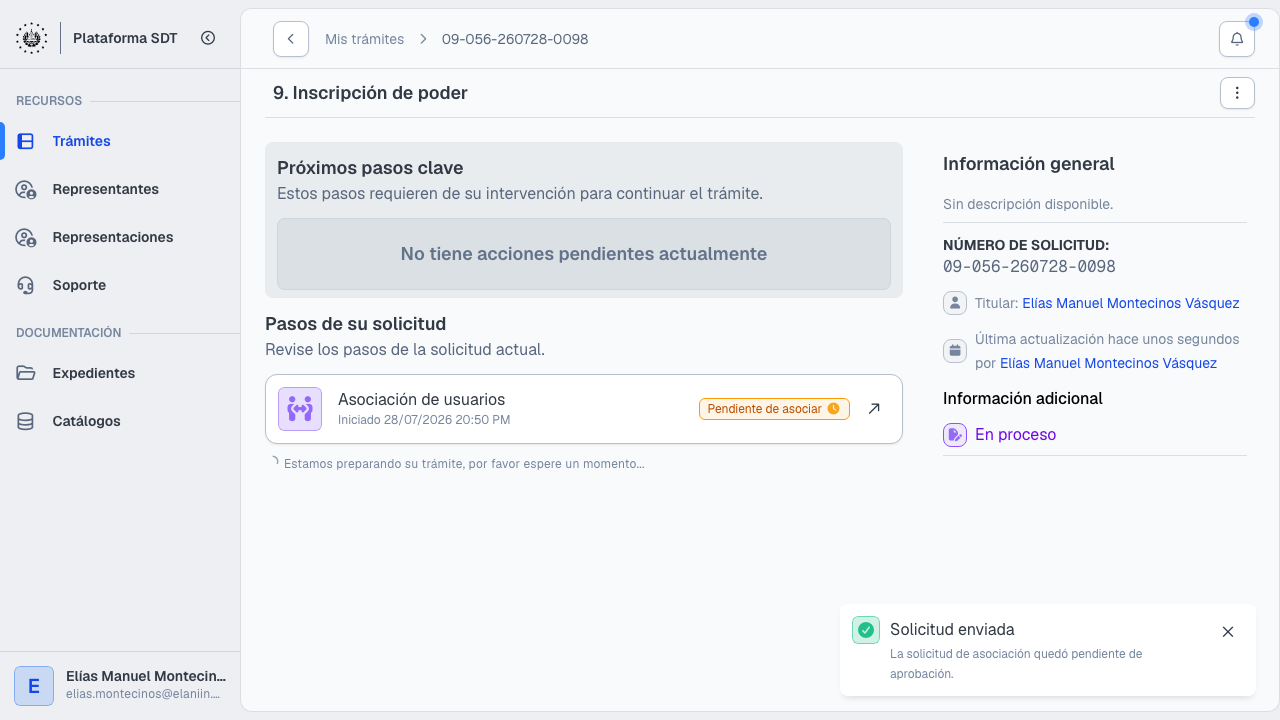
Task: Click the En proceso status icon
Action: pos(955,435)
